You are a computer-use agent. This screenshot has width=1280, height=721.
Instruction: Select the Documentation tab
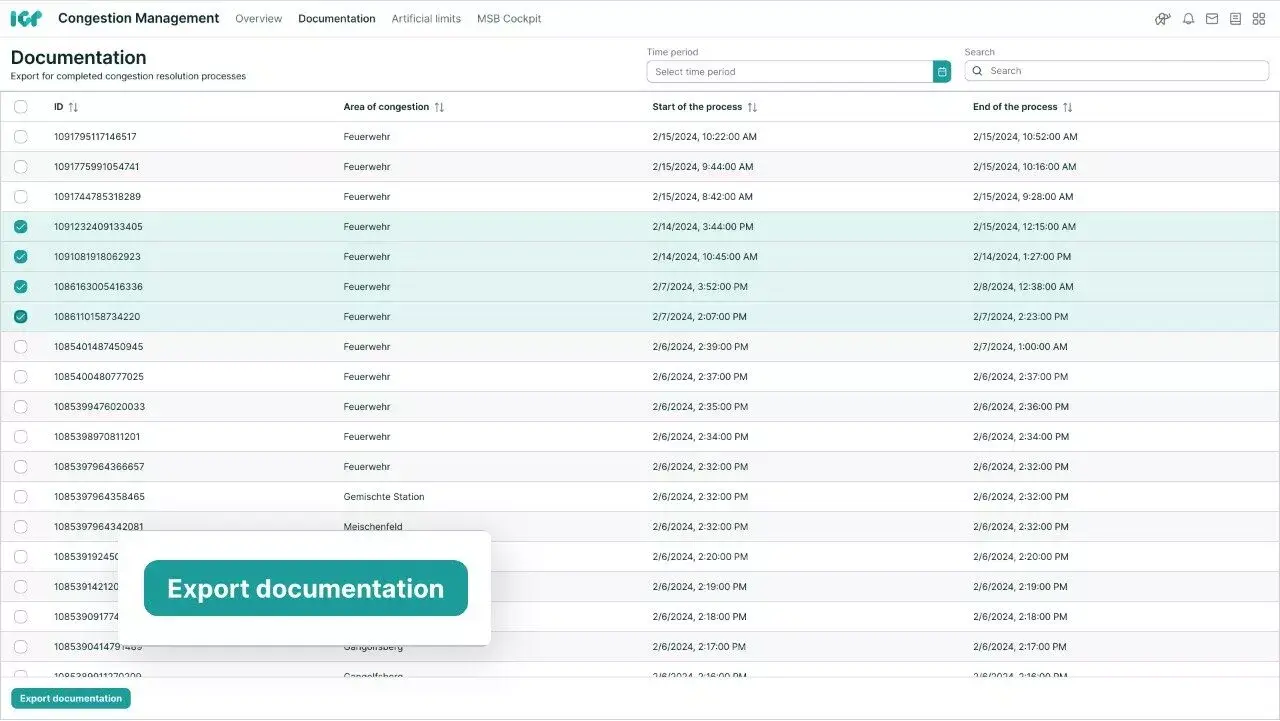337,19
